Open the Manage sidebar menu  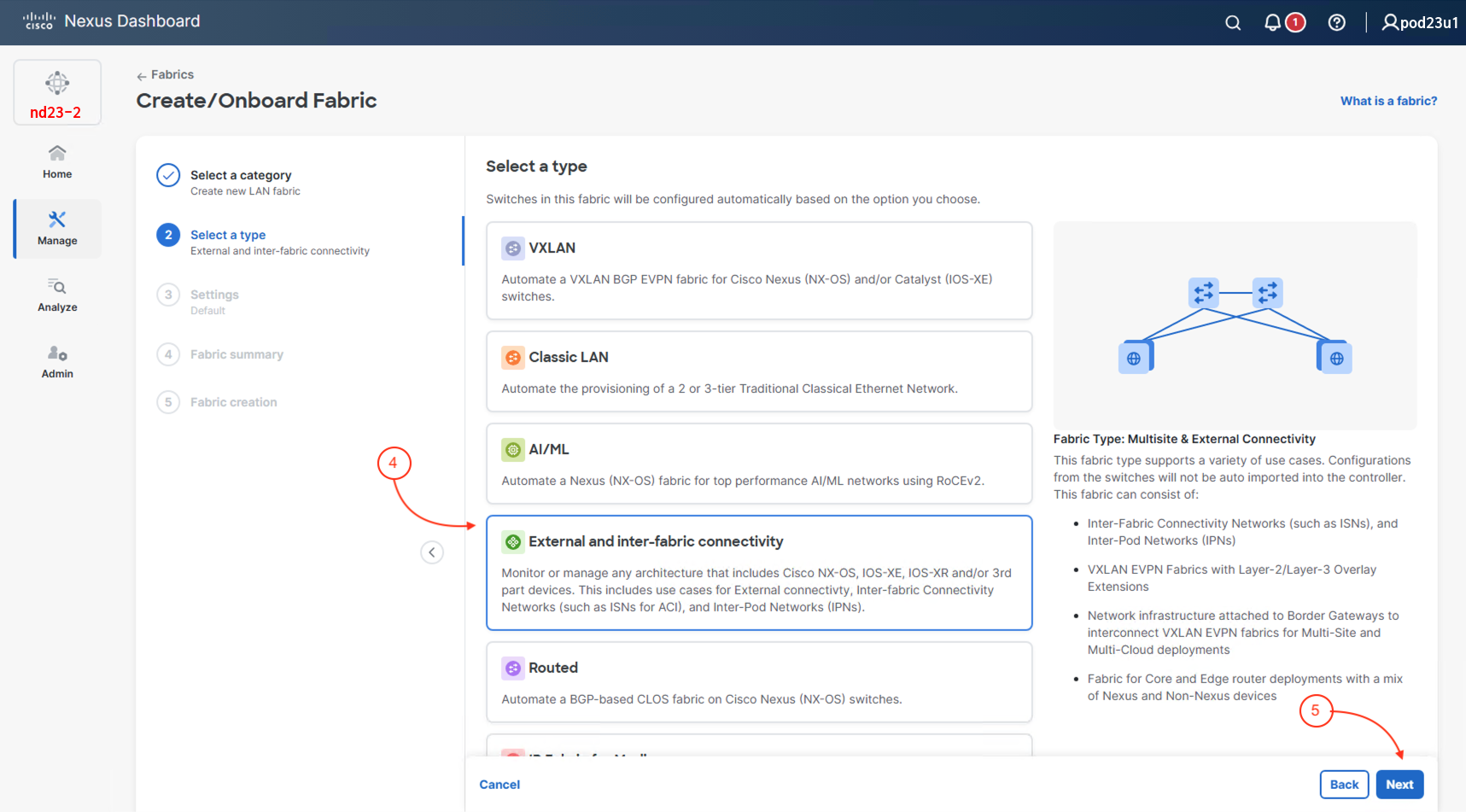[57, 229]
